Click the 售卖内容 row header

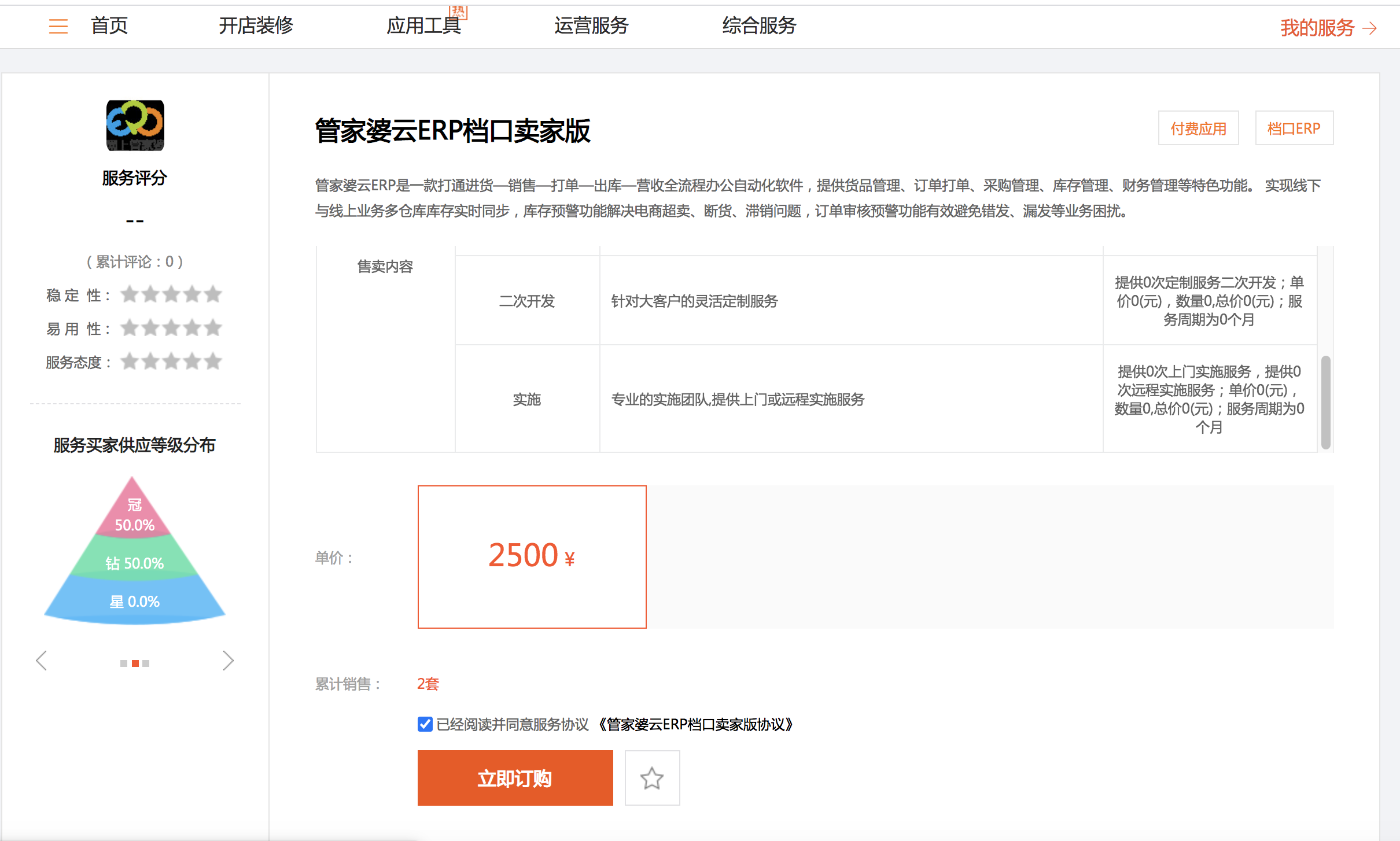pyautogui.click(x=385, y=266)
